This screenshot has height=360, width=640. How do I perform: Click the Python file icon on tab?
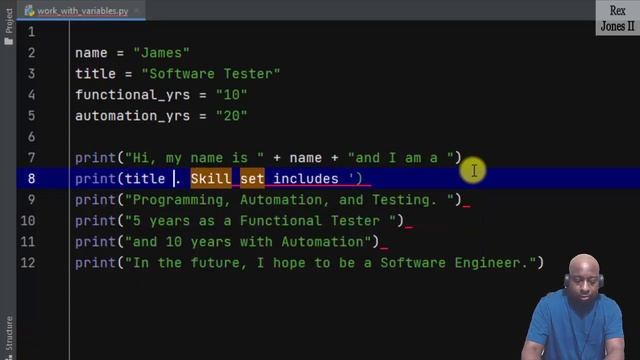29,11
